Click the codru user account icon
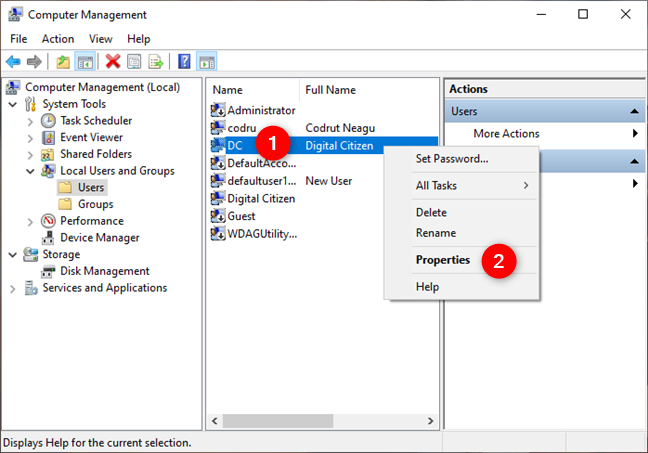648x453 pixels. (218, 128)
